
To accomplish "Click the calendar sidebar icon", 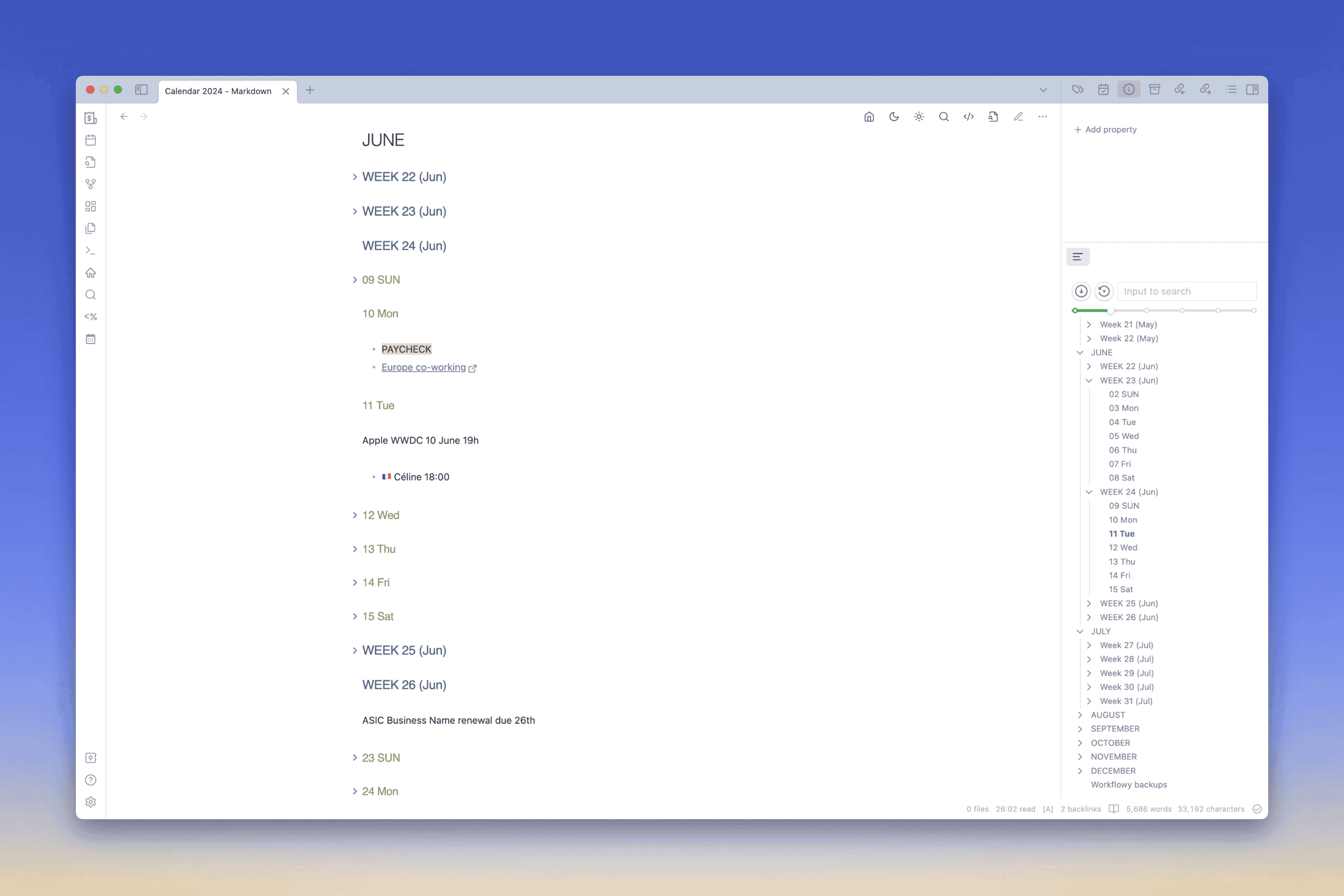I will click(91, 140).
